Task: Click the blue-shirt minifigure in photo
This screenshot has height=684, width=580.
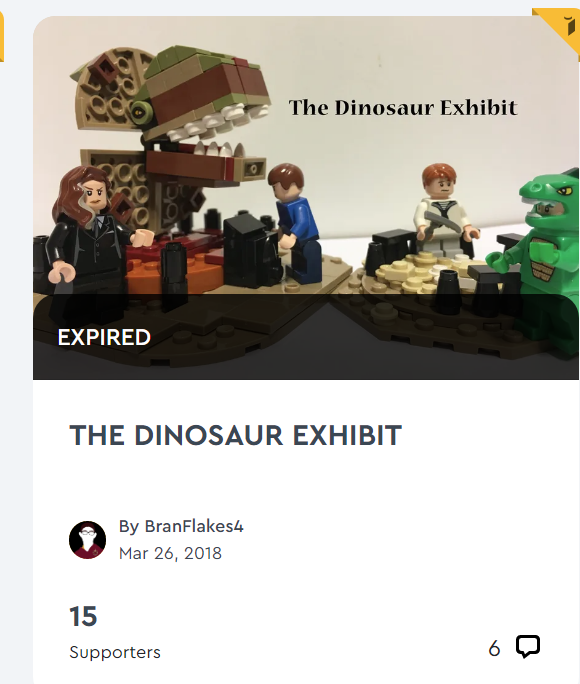Action: 294,222
